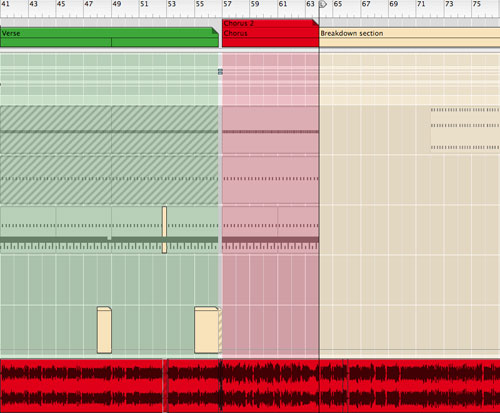Click bar 57 on the ruler
This screenshot has height=413, width=500.
click(227, 4)
